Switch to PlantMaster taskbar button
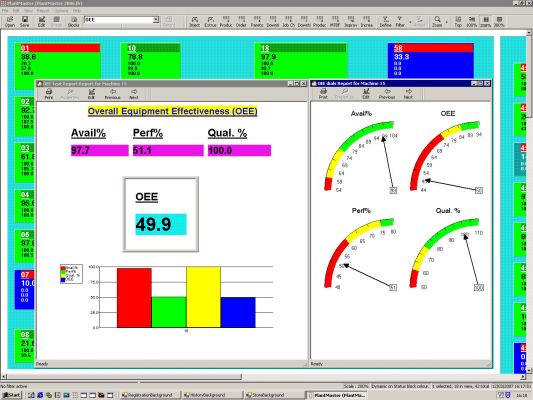Viewport: 533px width, 400px height. (337, 395)
